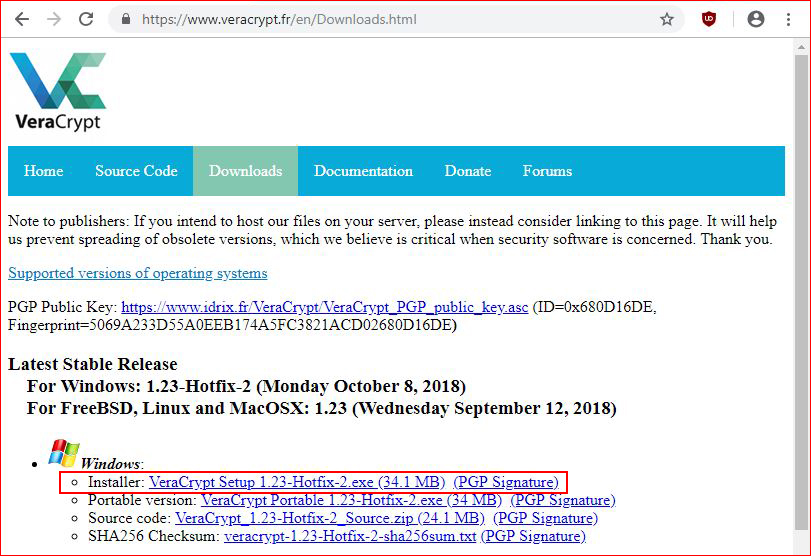Click the Fingerprint=5069A233D55A0EEB174A5FC3821ACD02680D16DE text
The width and height of the screenshot is (811, 556).
[232, 325]
